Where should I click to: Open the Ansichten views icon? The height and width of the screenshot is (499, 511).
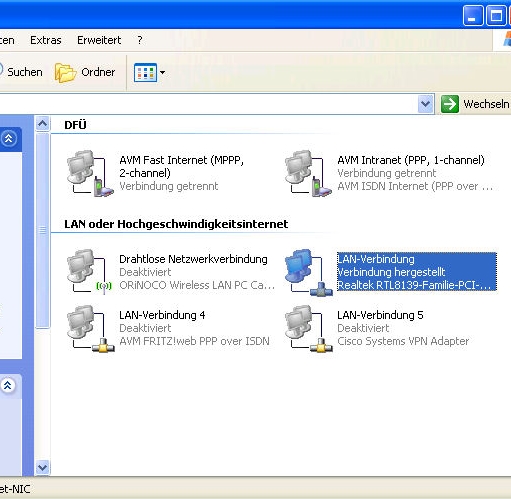pos(145,72)
